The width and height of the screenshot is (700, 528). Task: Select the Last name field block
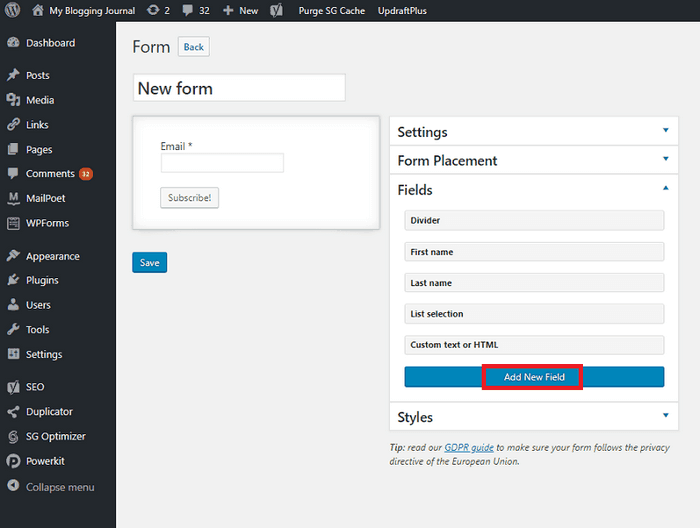(x=534, y=283)
